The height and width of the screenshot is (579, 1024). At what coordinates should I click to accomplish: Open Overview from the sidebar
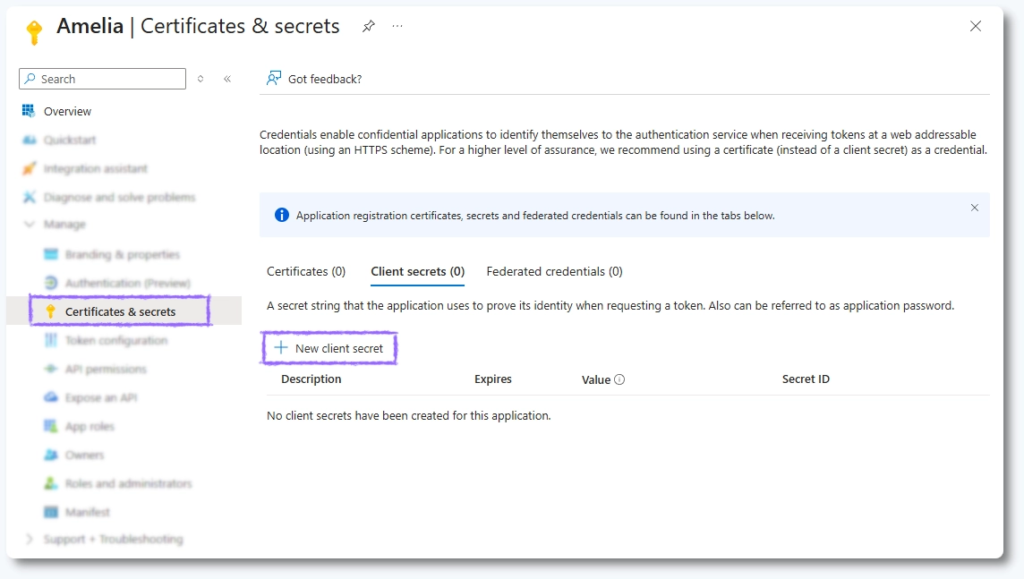(67, 111)
